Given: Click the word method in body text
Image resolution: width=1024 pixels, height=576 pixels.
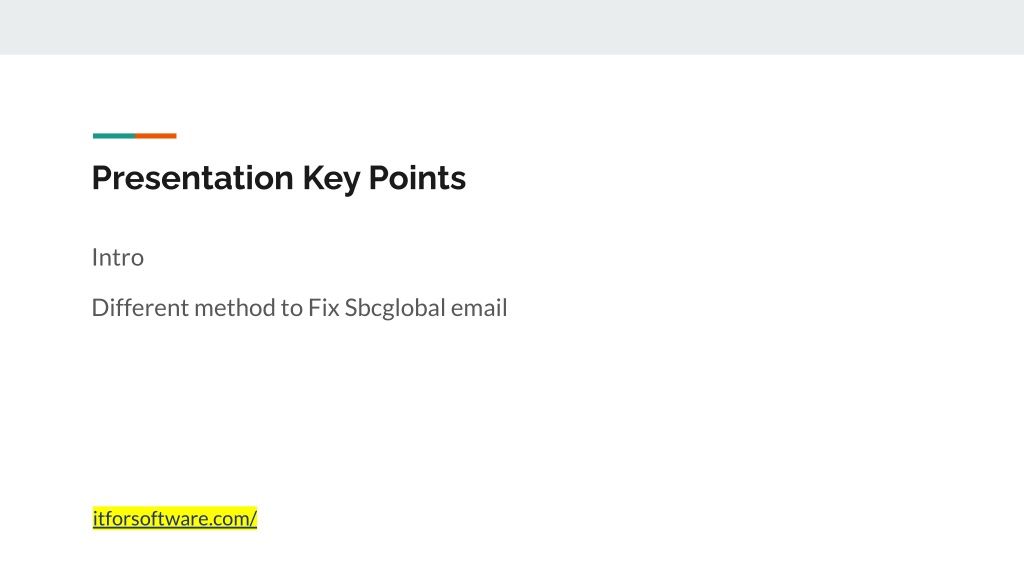Looking at the screenshot, I should (x=234, y=308).
